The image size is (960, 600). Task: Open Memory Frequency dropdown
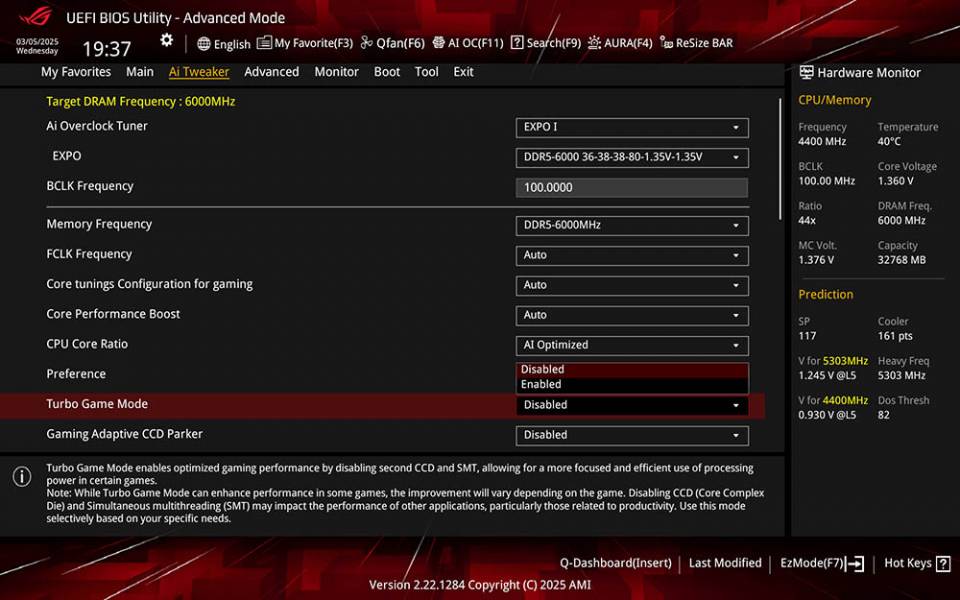point(632,225)
